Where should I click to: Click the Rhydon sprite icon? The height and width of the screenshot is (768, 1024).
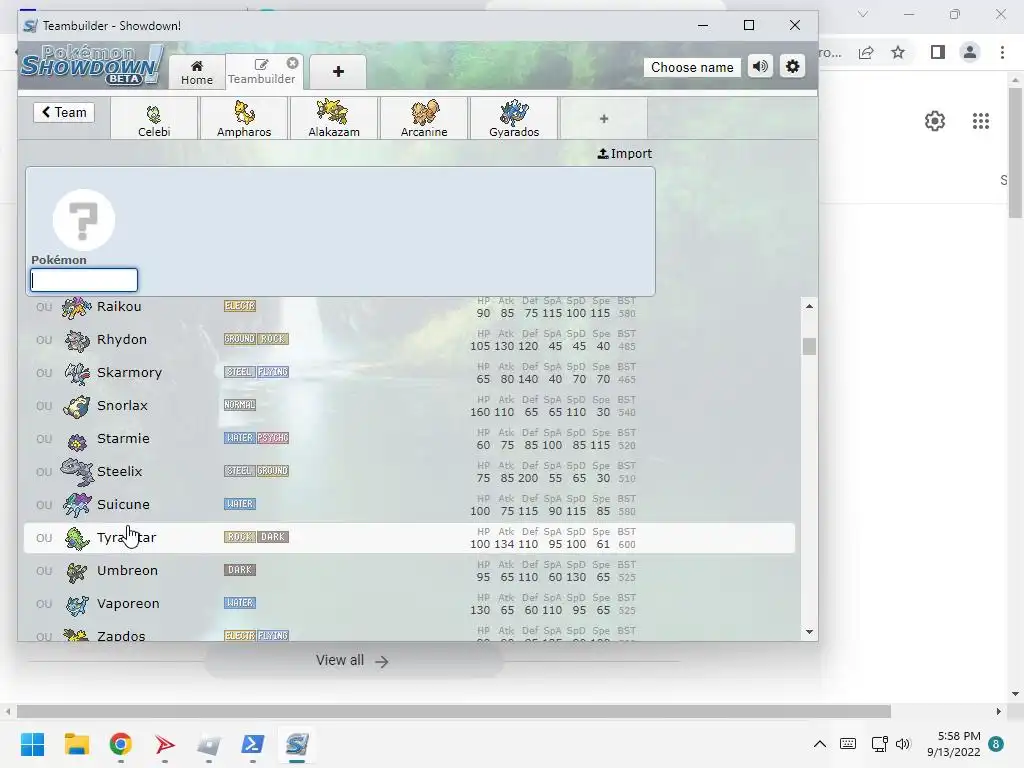[x=76, y=340]
